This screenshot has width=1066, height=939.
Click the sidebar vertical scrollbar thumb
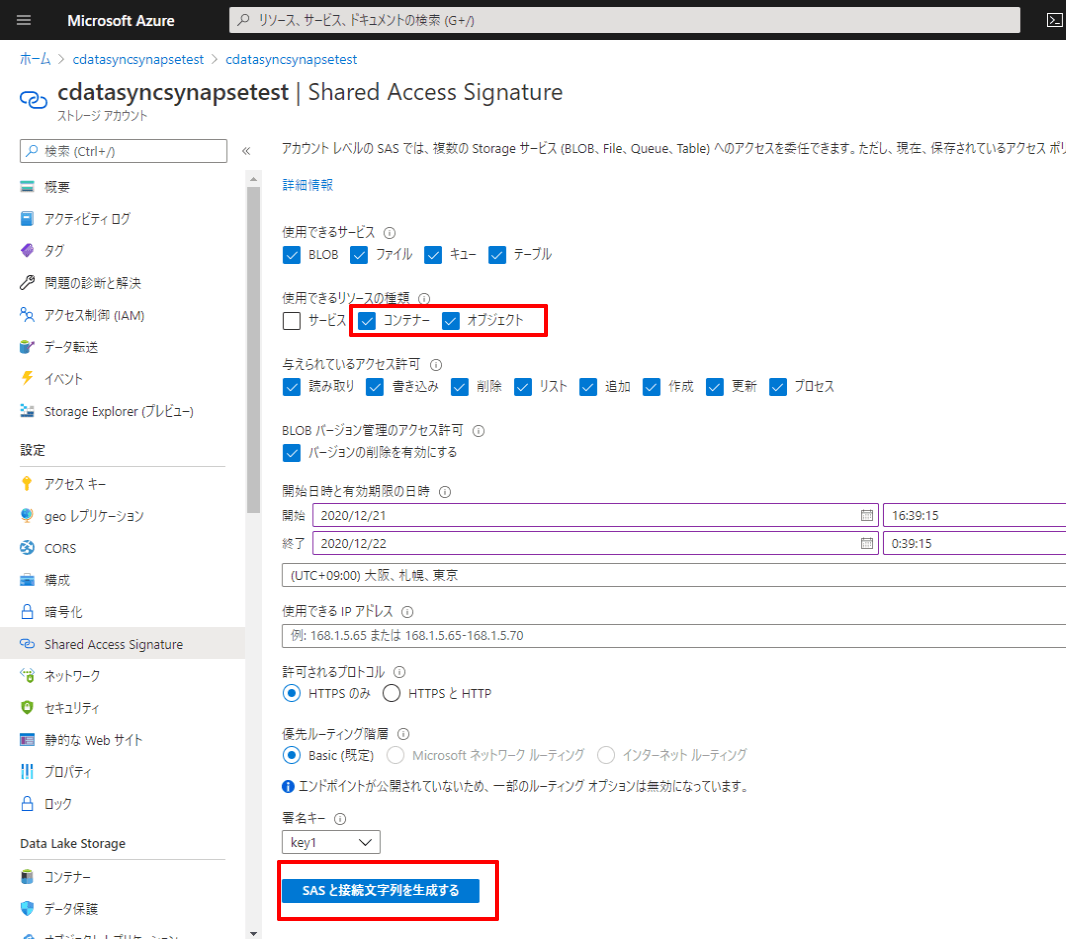(254, 350)
